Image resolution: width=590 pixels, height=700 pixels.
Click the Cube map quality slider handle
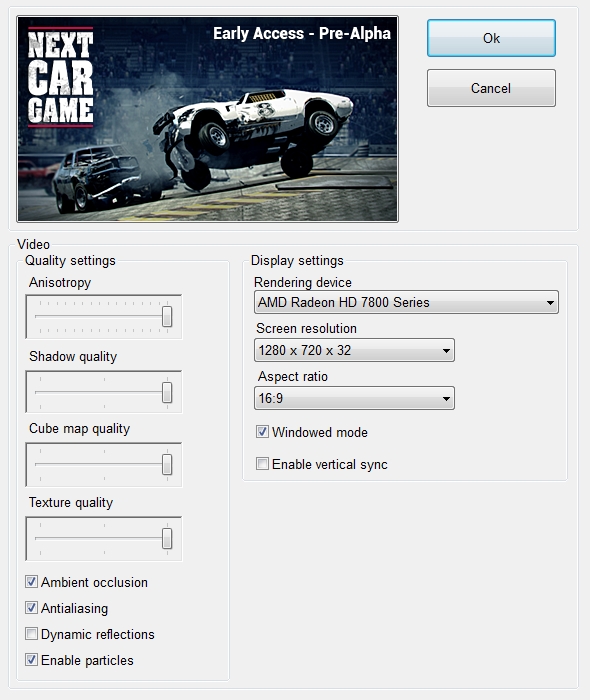(167, 464)
